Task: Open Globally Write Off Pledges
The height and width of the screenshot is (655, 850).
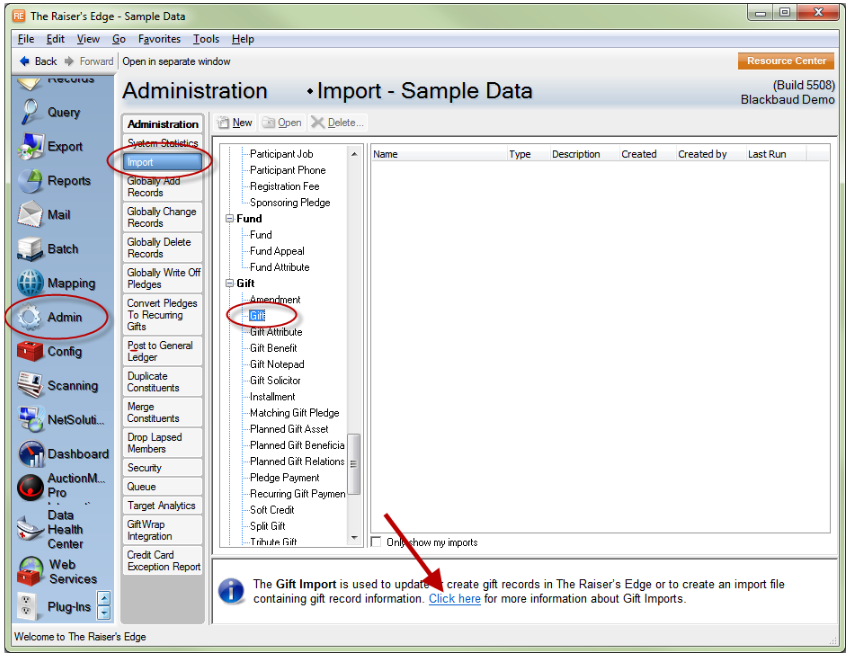Action: [x=163, y=278]
